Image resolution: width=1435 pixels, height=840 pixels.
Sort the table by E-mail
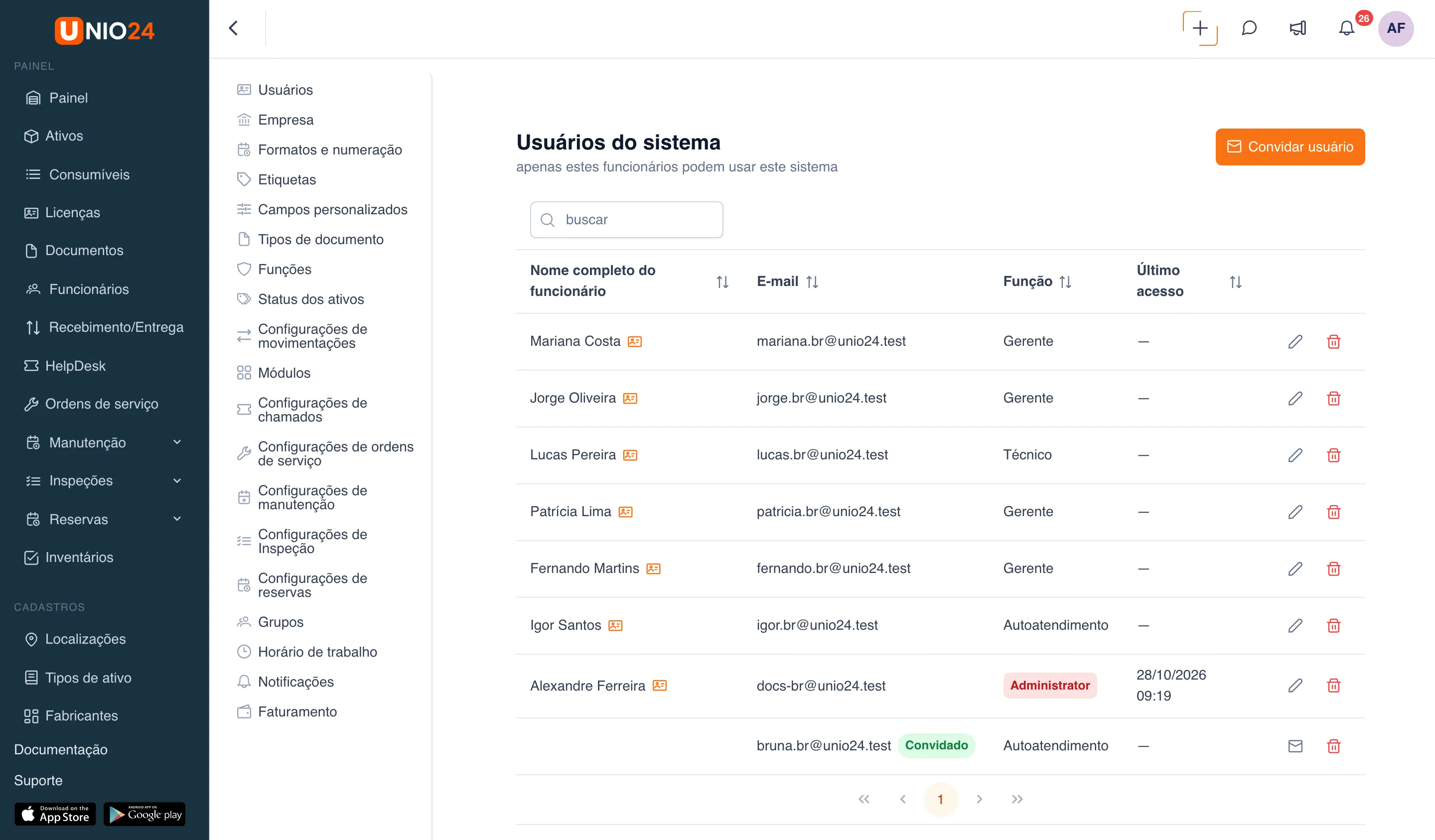coord(812,281)
